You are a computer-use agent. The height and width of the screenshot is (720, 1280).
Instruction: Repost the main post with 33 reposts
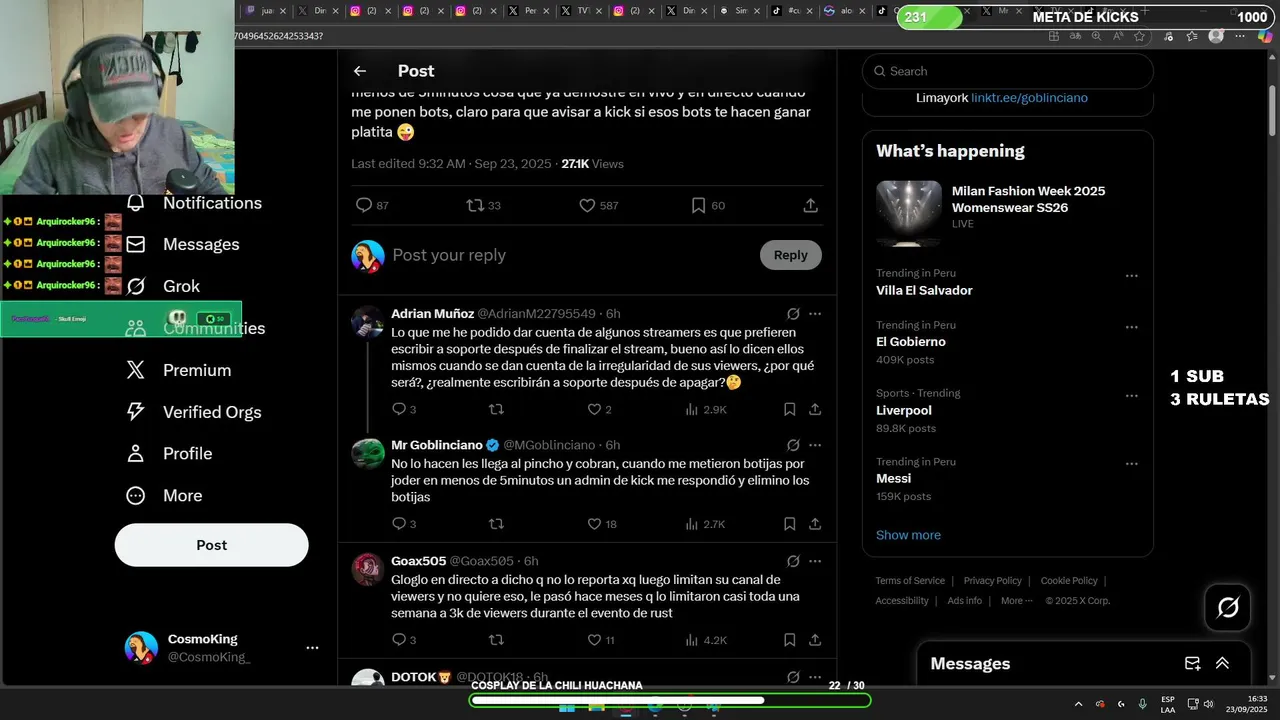(484, 205)
